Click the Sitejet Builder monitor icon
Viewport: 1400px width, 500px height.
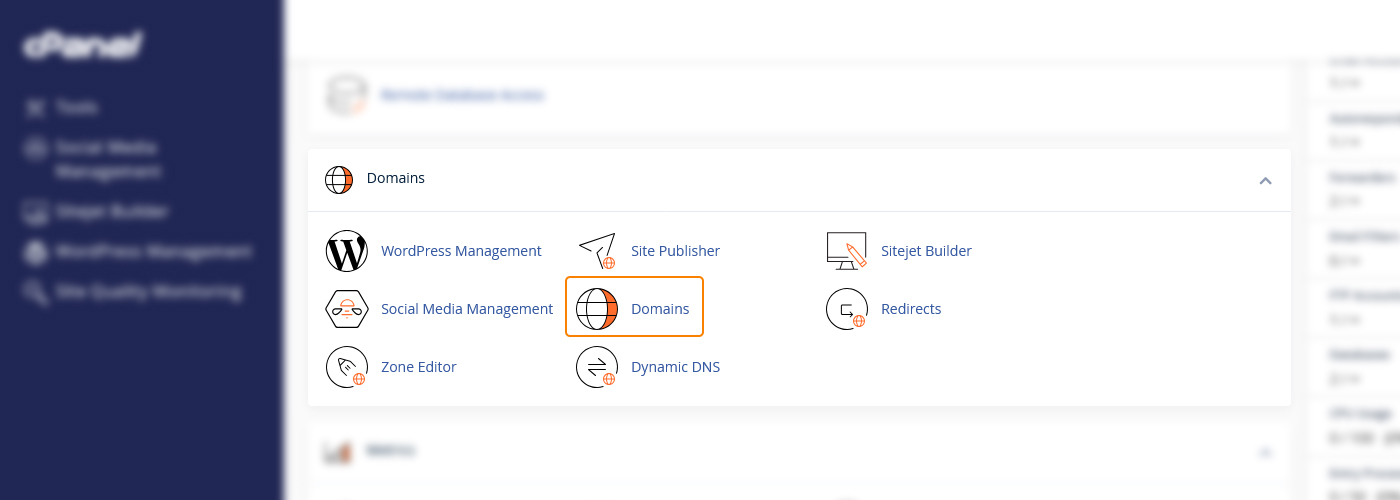tap(847, 251)
